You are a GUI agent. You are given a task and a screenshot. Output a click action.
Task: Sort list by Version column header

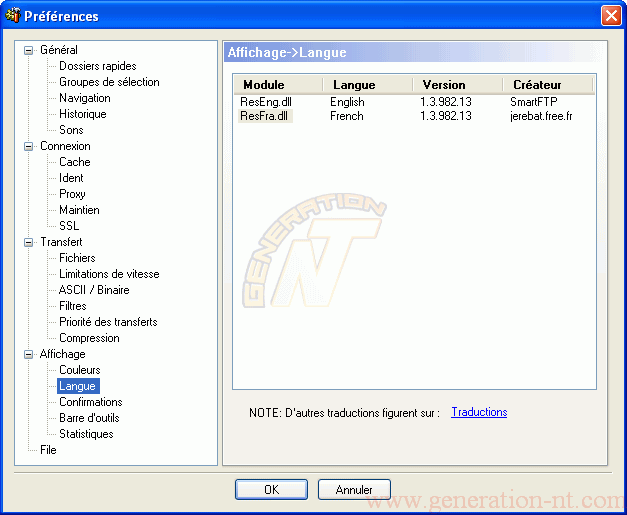(x=458, y=85)
